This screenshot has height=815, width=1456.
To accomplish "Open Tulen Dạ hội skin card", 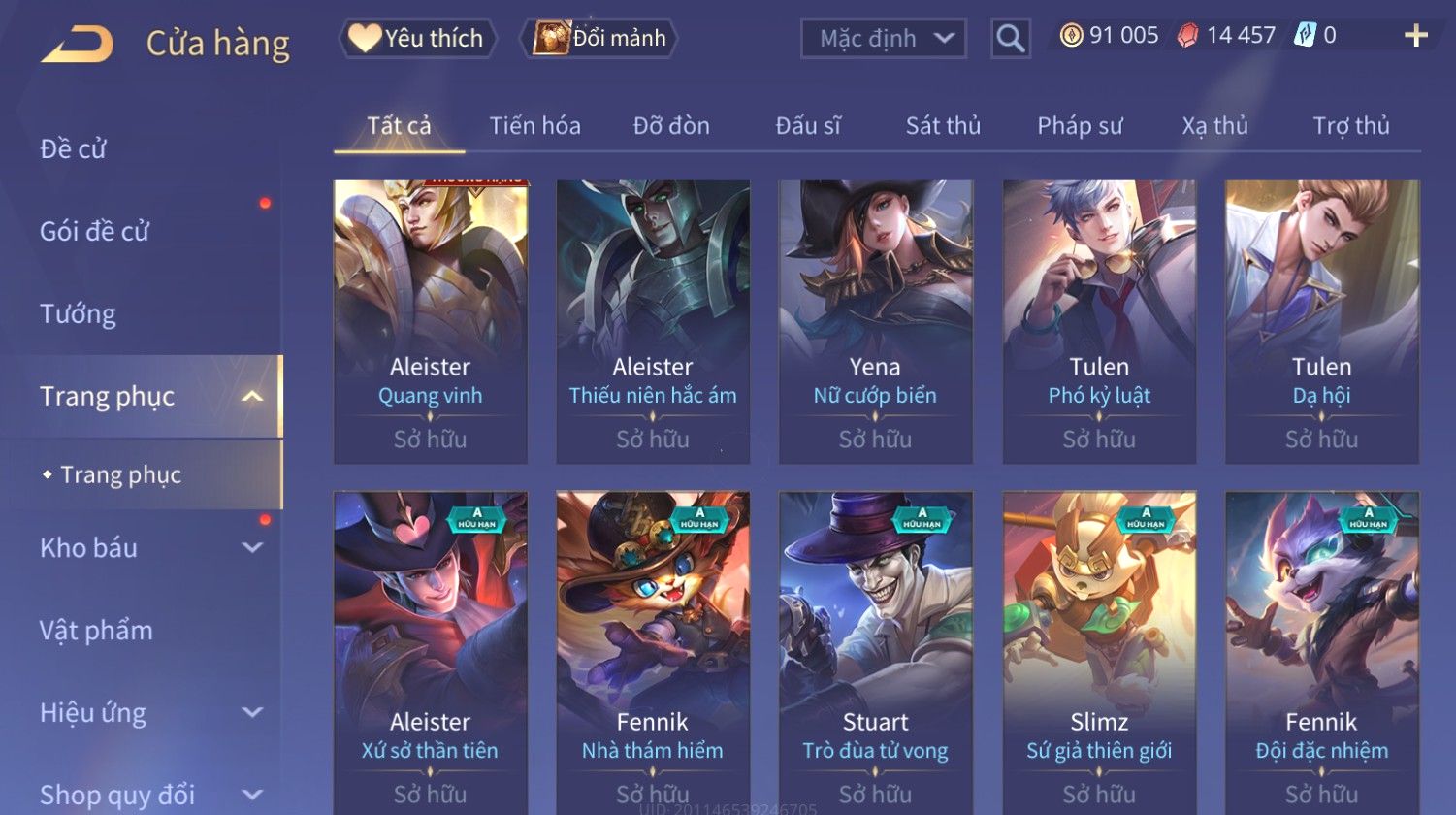I will click(x=1321, y=321).
